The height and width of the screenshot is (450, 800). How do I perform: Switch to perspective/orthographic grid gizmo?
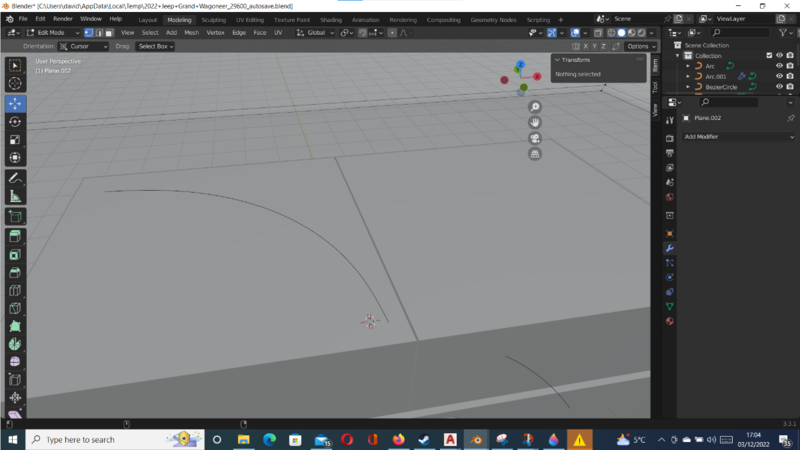click(x=535, y=154)
